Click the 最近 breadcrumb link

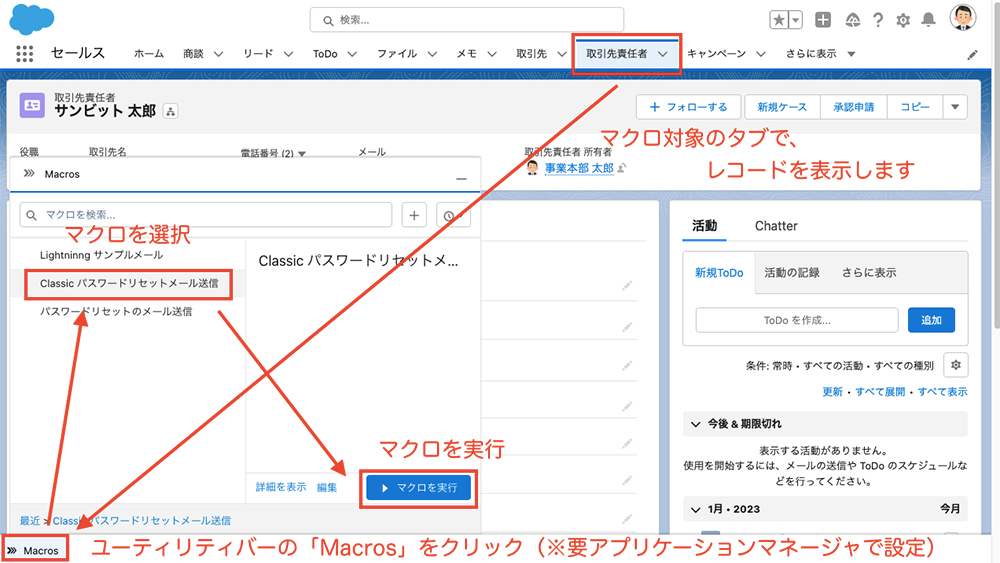point(29,521)
